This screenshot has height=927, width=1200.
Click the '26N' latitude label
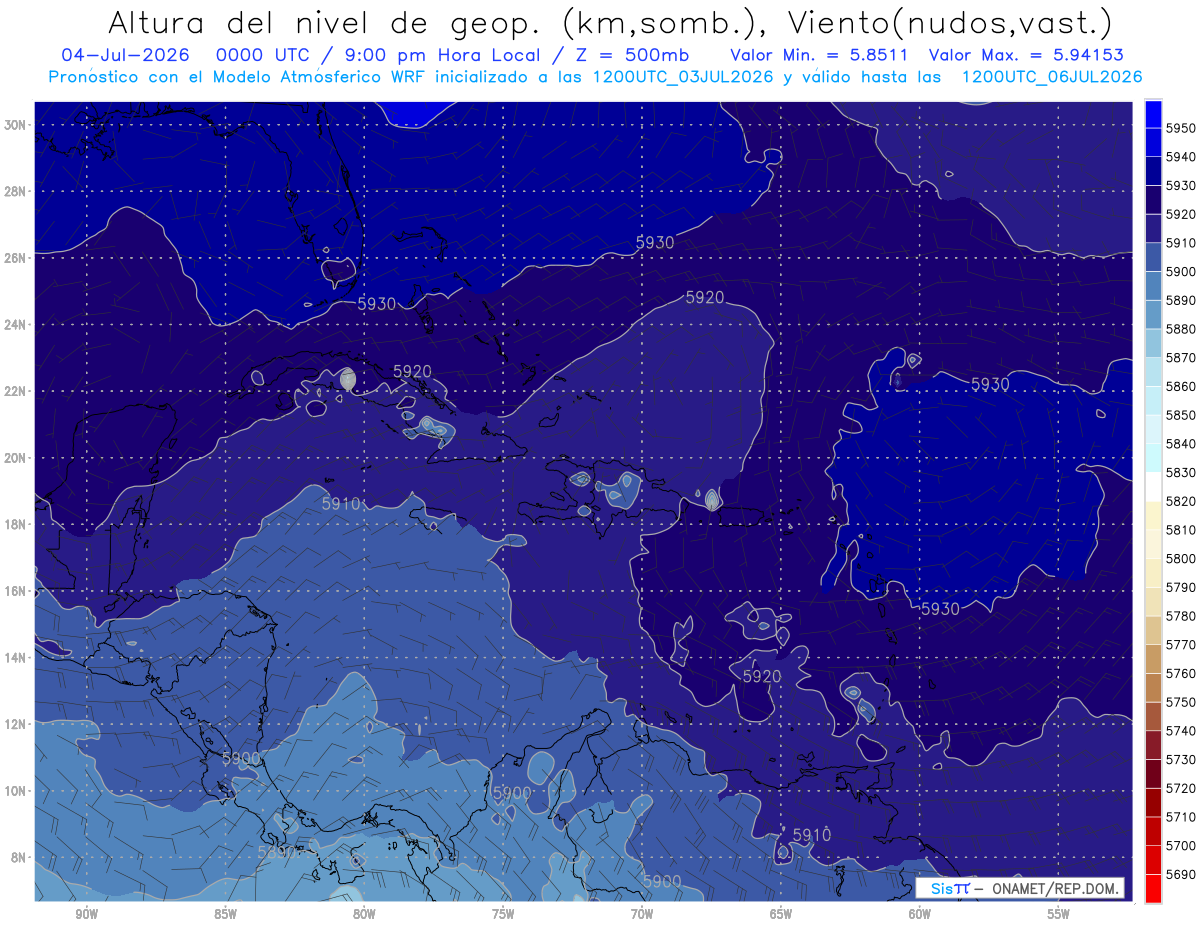pyautogui.click(x=15, y=258)
